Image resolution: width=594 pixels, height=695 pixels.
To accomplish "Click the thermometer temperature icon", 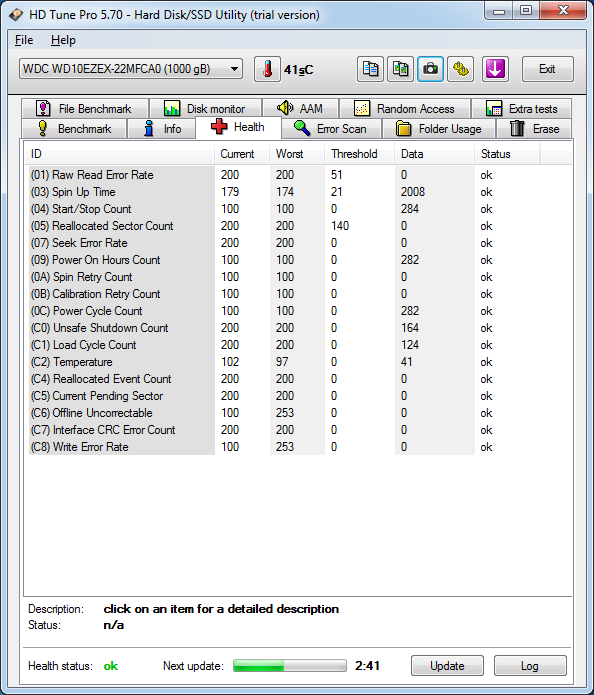I will (x=267, y=69).
